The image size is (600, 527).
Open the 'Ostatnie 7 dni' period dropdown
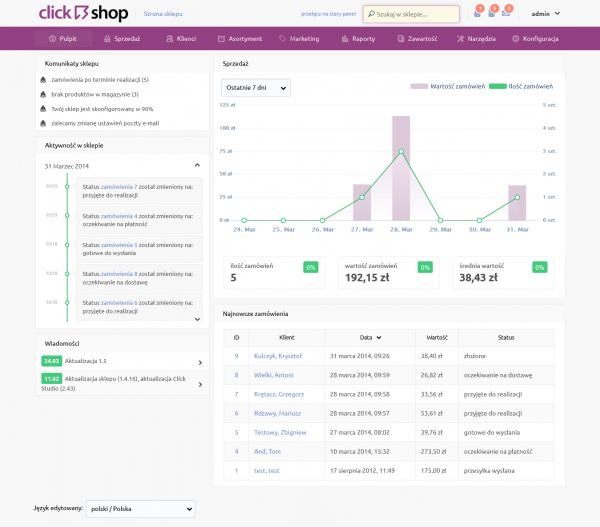point(255,88)
